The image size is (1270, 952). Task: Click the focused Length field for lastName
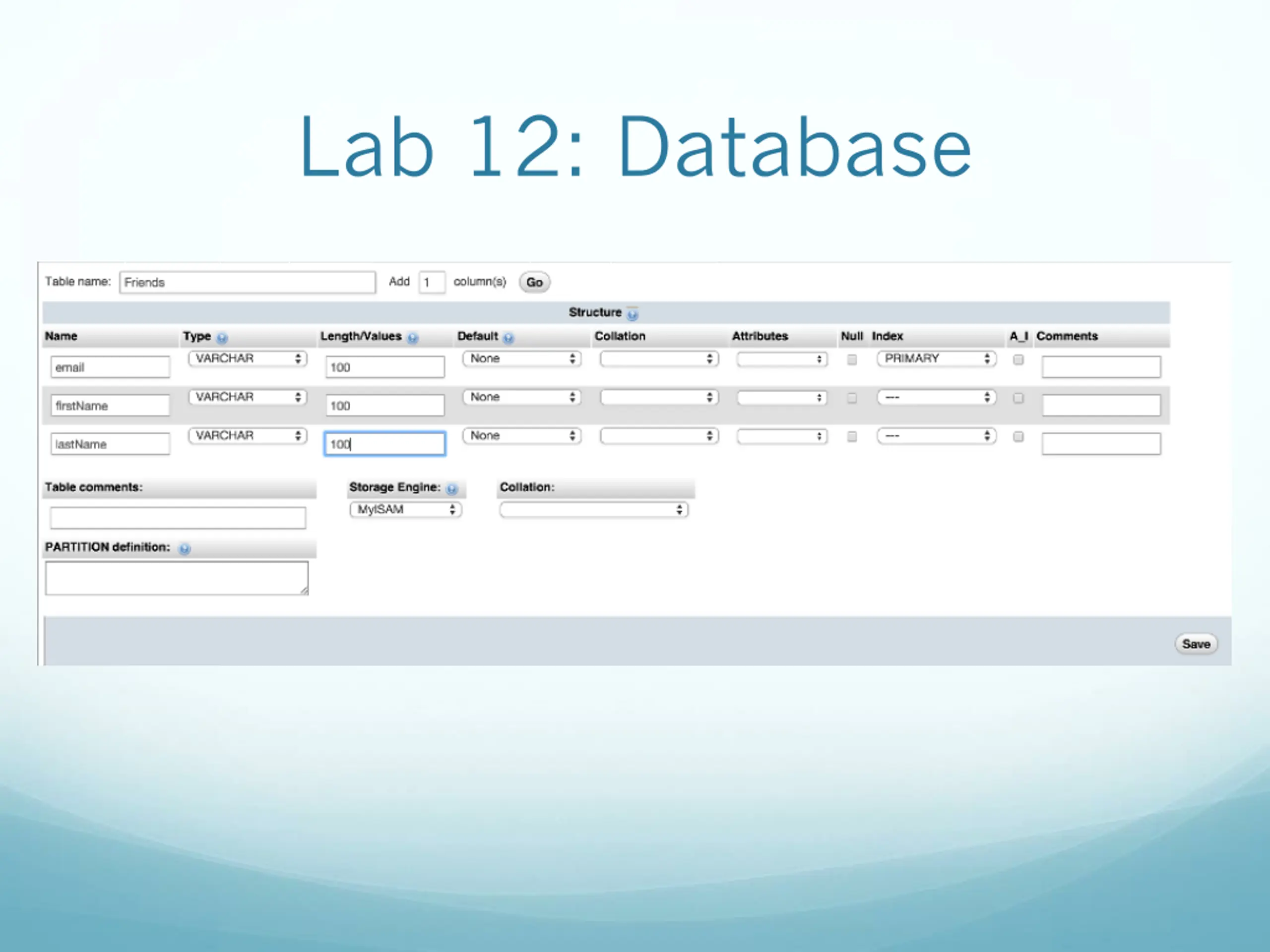point(384,444)
